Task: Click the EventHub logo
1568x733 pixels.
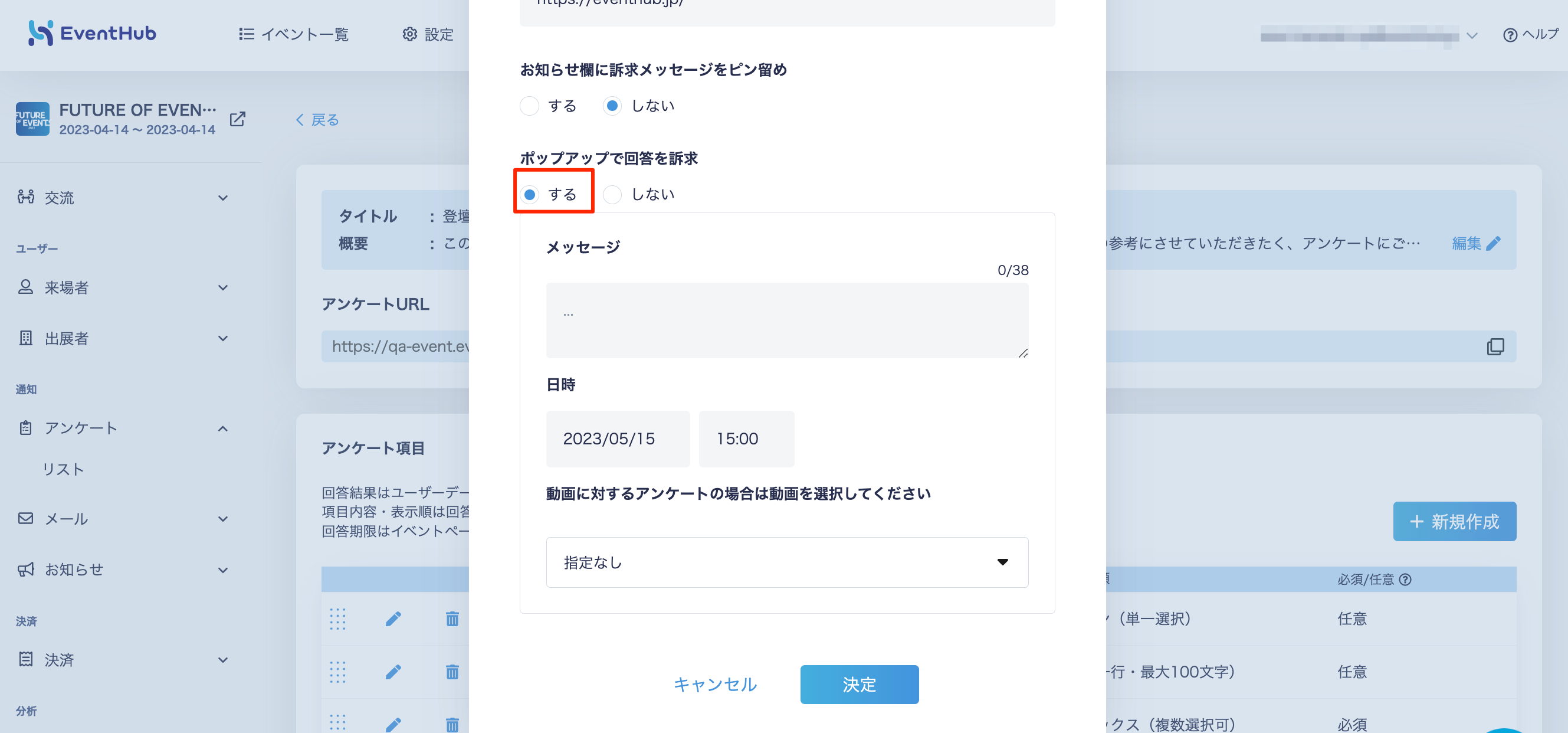Action: tap(93, 34)
